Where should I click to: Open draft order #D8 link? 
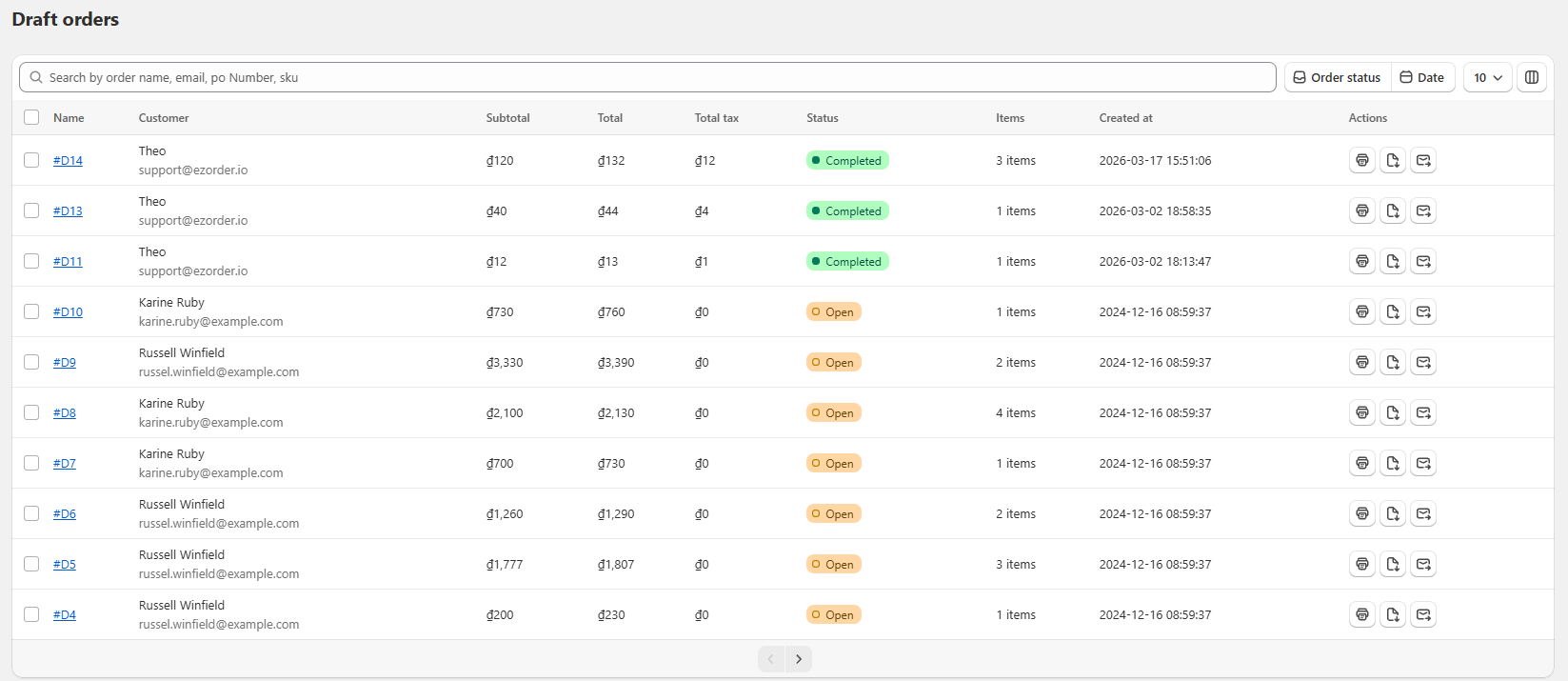[65, 412]
